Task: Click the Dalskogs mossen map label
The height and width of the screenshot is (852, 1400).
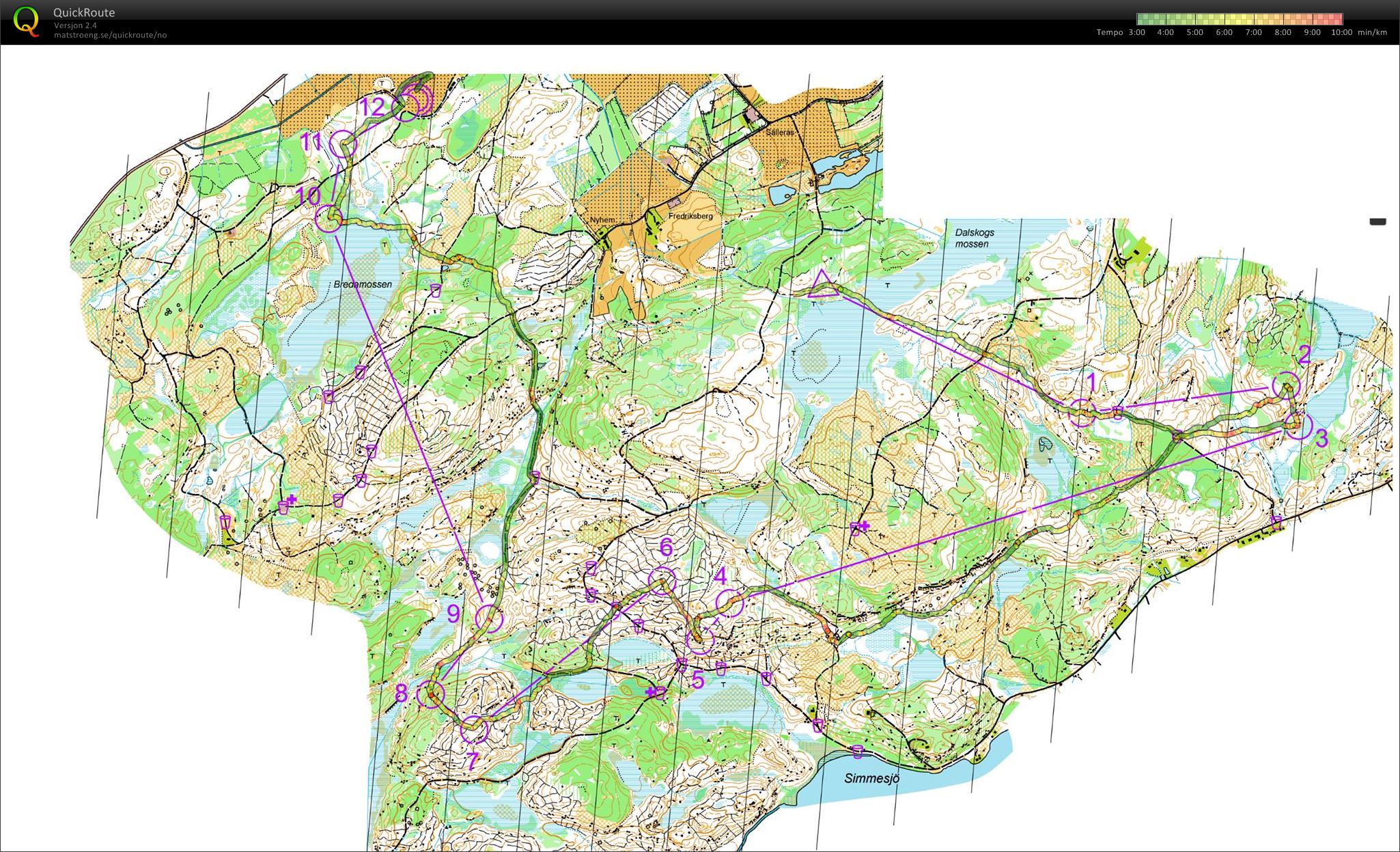Action: pyautogui.click(x=975, y=238)
